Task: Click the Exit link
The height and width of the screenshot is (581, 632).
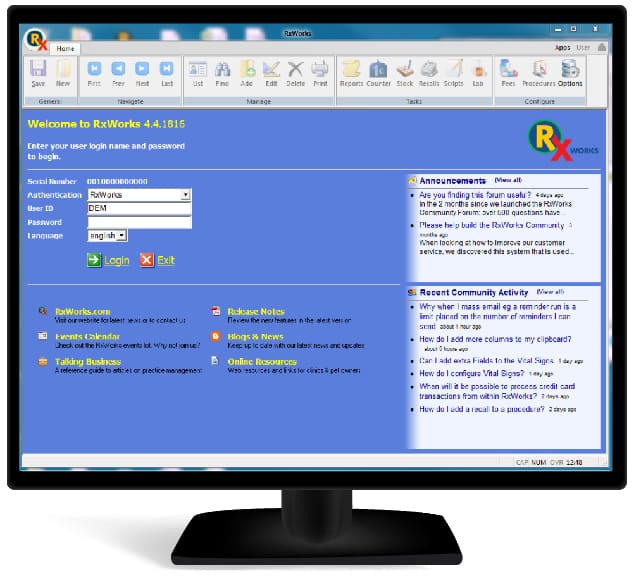Action: pyautogui.click(x=166, y=260)
